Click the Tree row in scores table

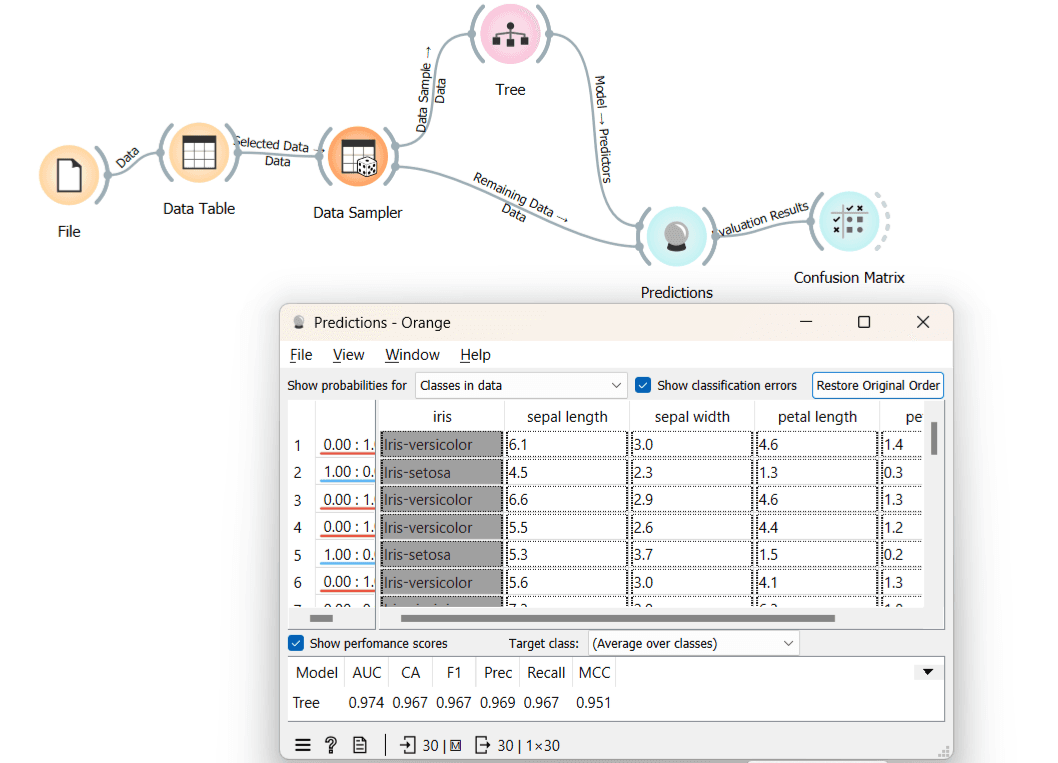(452, 702)
